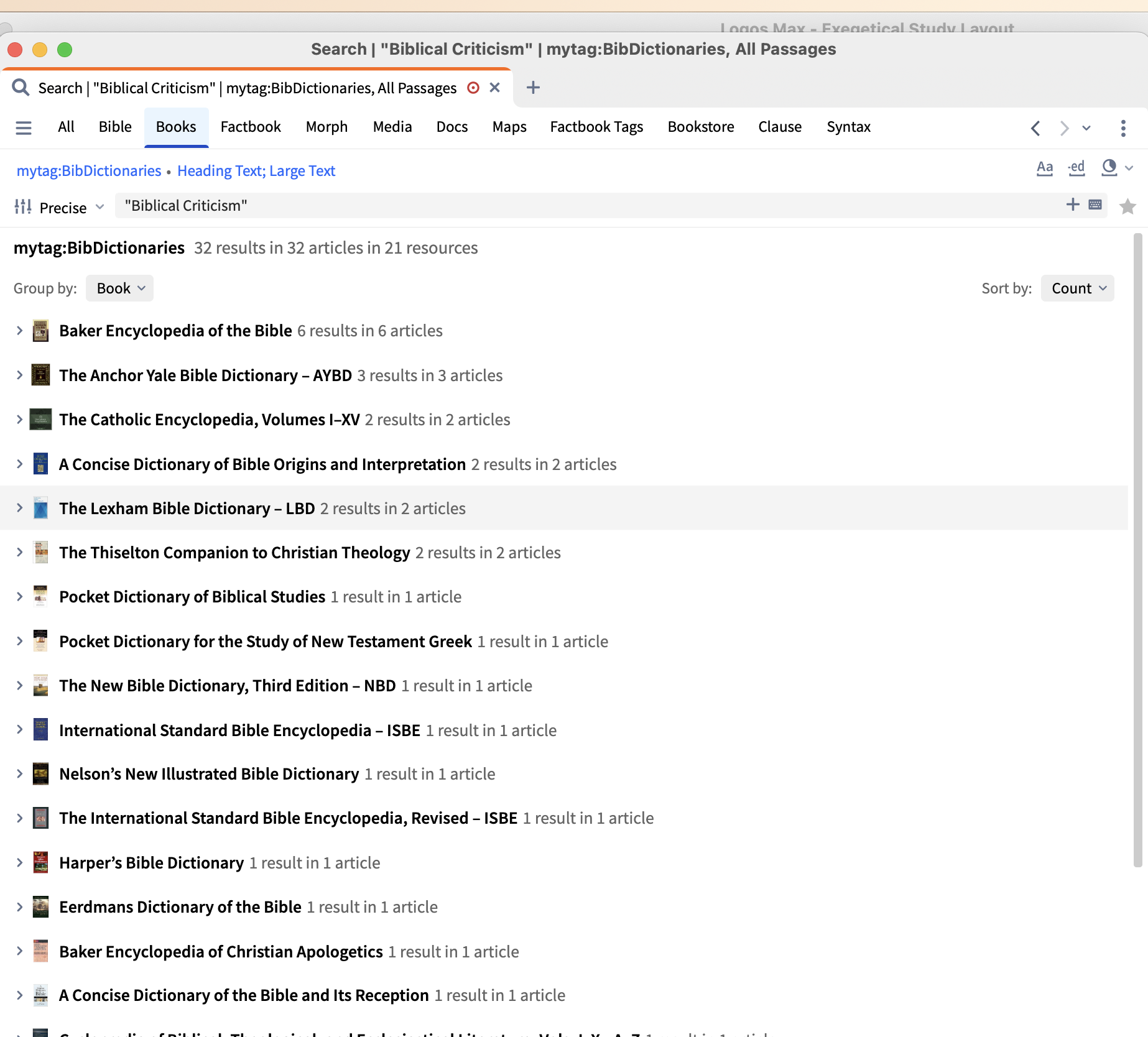The height and width of the screenshot is (1037, 1148).
Task: Click the Concise Dictionary of Bible Origins cover
Action: pyautogui.click(x=40, y=464)
